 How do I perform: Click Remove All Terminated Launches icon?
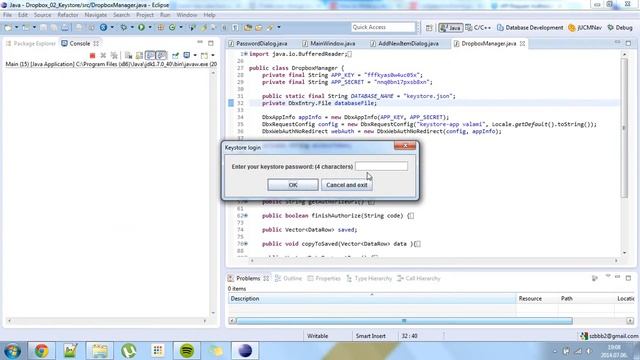coord(114,55)
